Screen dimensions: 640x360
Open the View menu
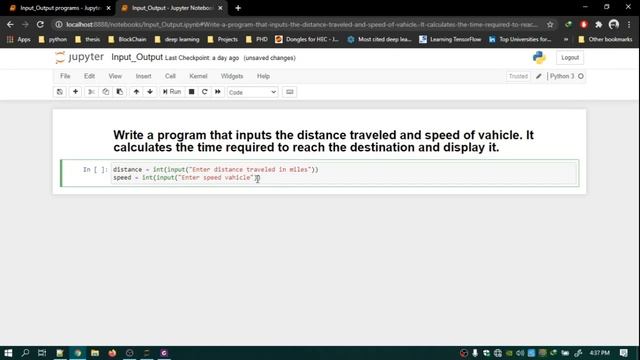coord(115,76)
